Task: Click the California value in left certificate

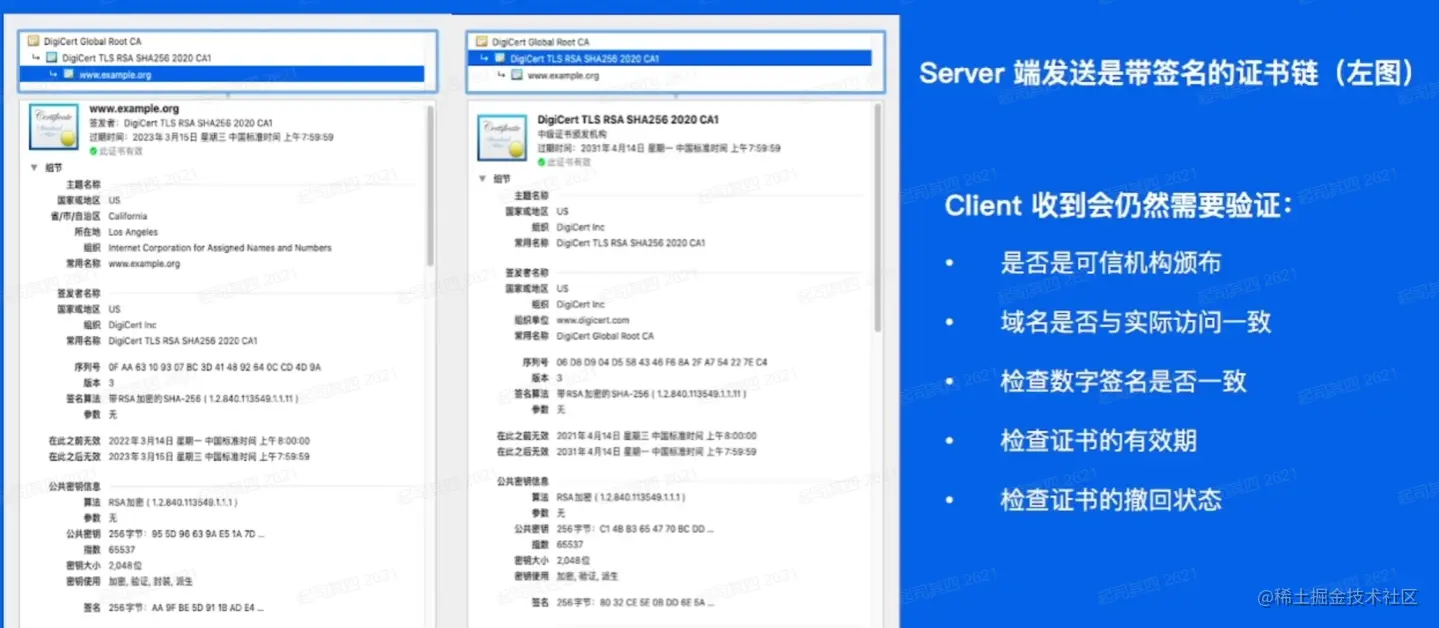Action: 128,216
